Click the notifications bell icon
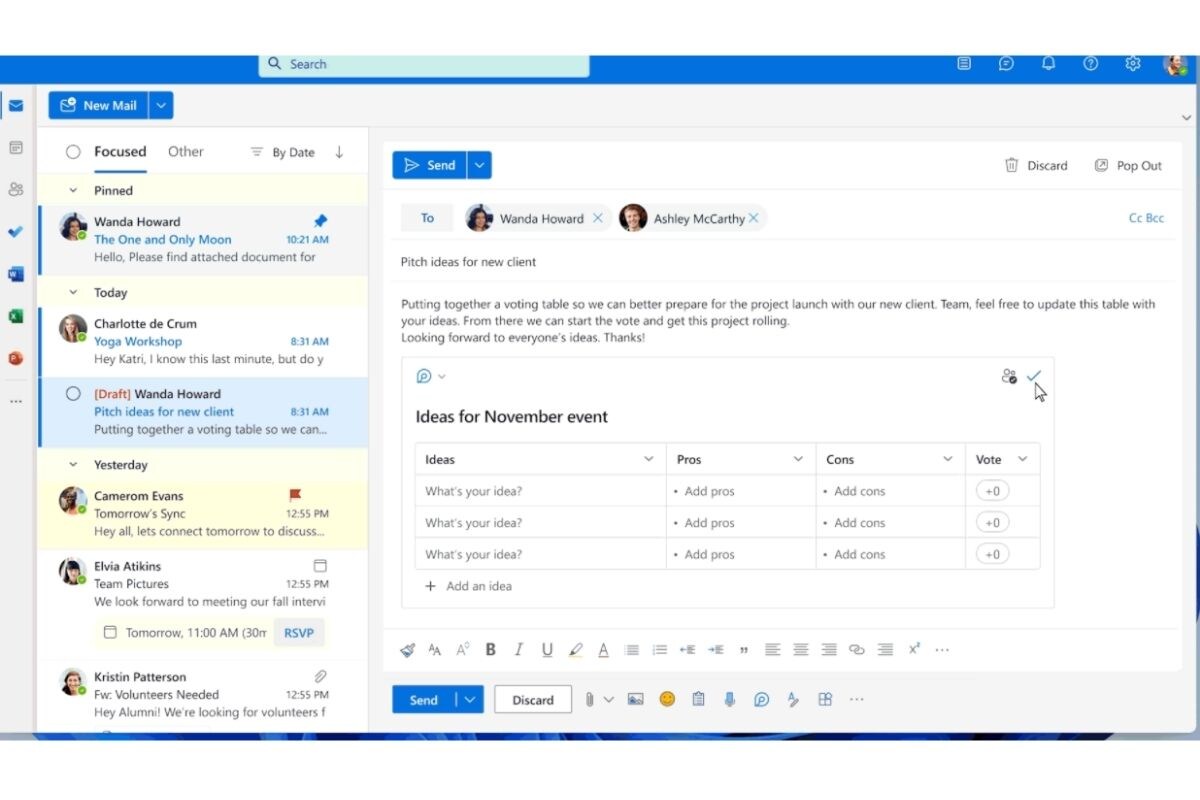 pos(1048,63)
